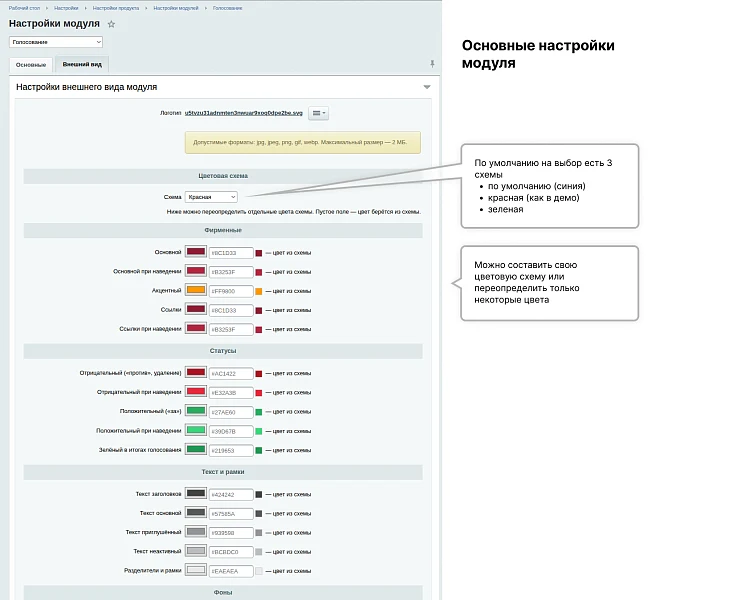
Task: Click small scheme square for Зелёный в итогах голосования
Action: coord(259,450)
